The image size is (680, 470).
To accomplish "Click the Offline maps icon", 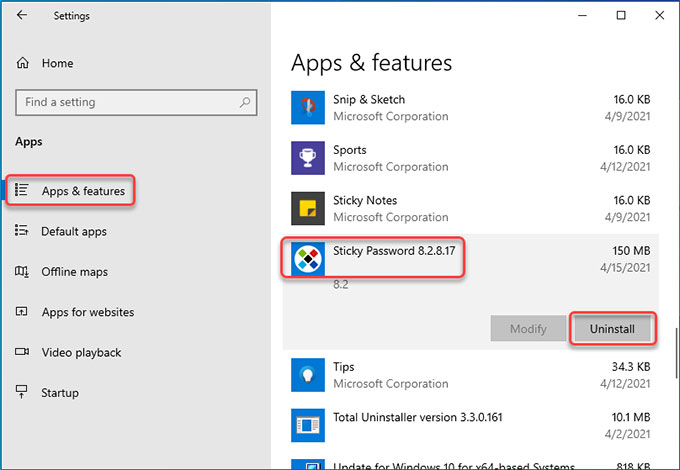I will [22, 271].
